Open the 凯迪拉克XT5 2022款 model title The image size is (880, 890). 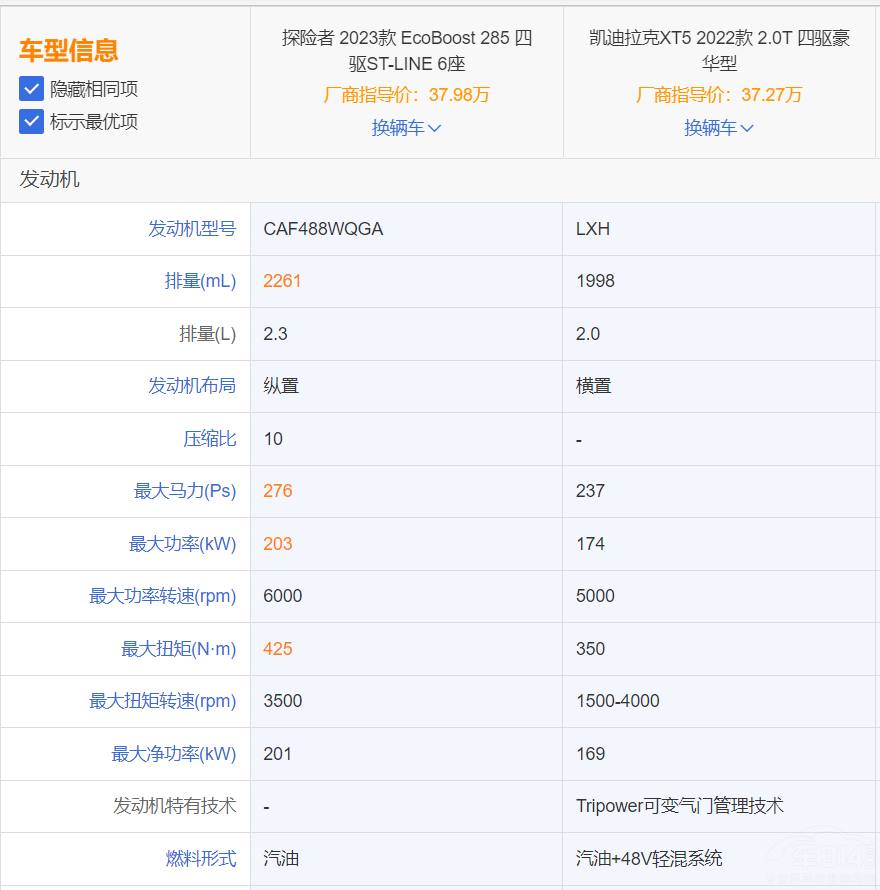[719, 51]
